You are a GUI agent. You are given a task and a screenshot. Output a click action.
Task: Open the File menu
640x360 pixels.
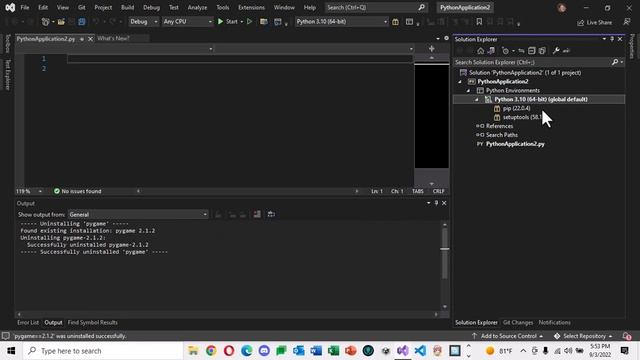[25, 7]
